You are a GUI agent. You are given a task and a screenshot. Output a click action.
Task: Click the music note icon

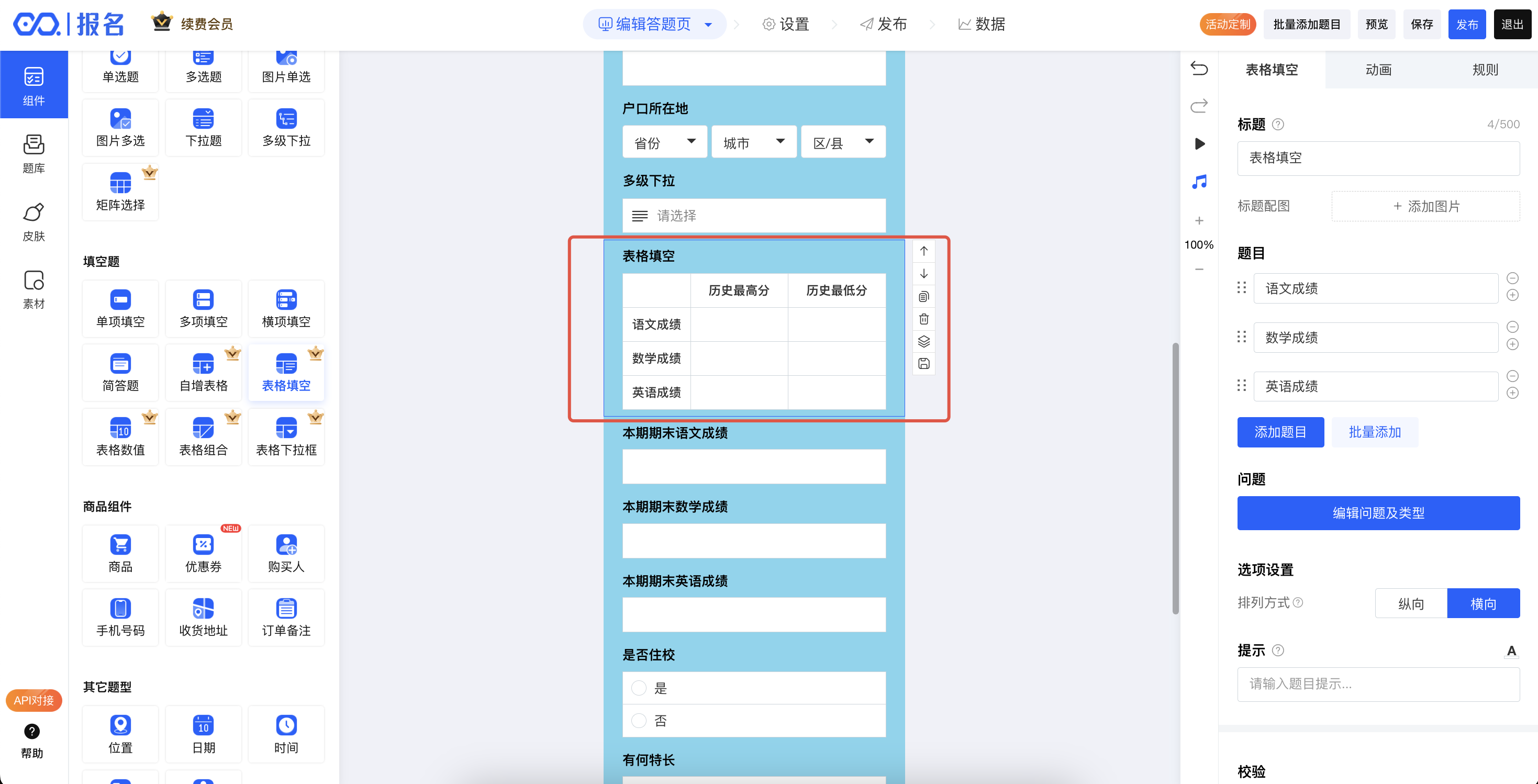[1199, 182]
